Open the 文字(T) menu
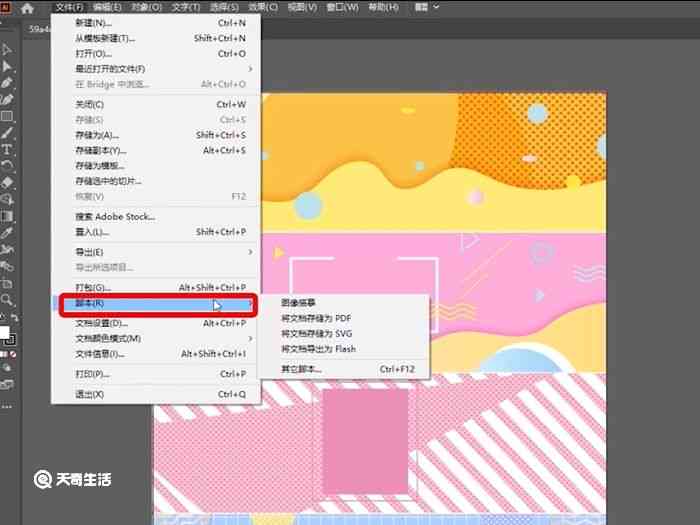 (x=186, y=8)
